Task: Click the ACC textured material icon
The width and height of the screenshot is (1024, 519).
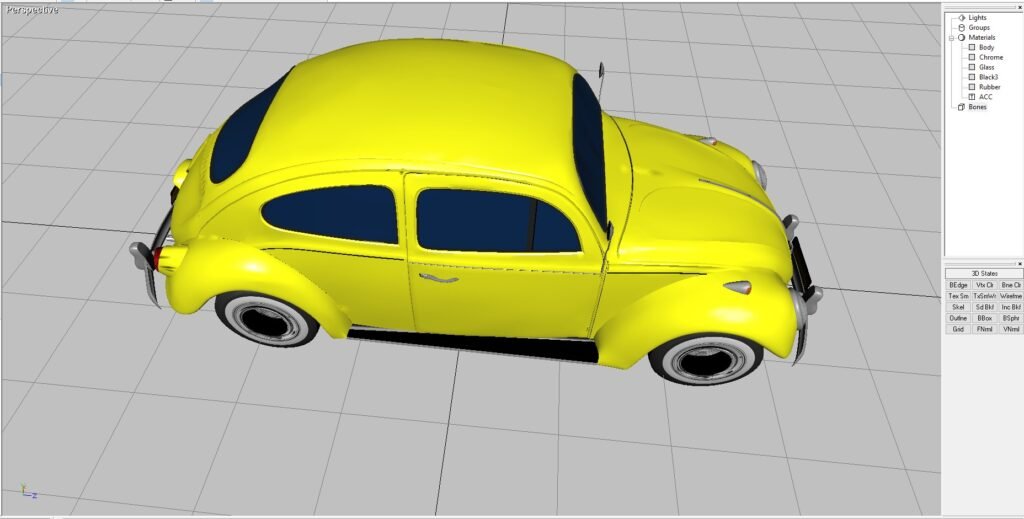Action: (971, 97)
